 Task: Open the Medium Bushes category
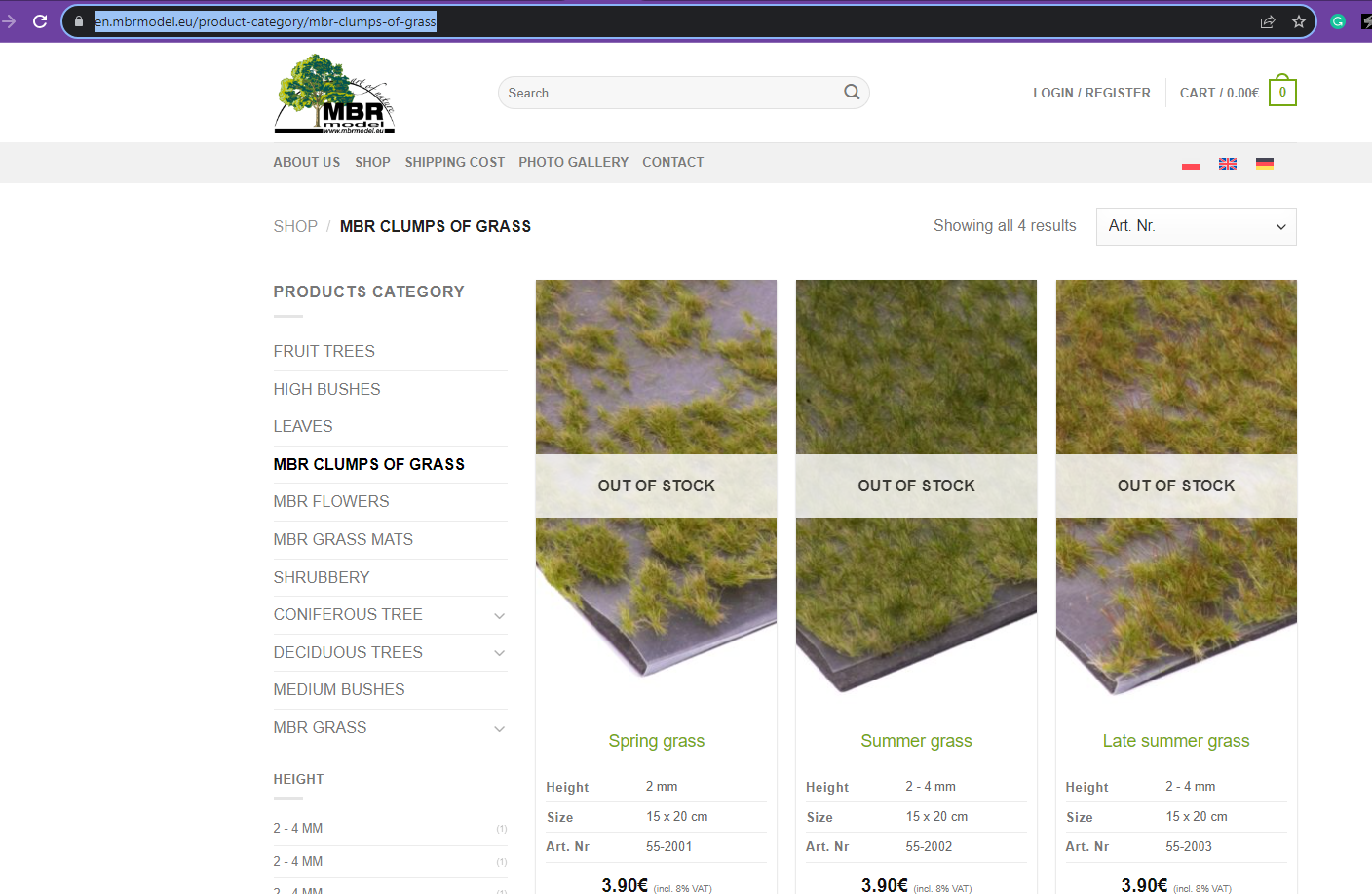(x=339, y=689)
